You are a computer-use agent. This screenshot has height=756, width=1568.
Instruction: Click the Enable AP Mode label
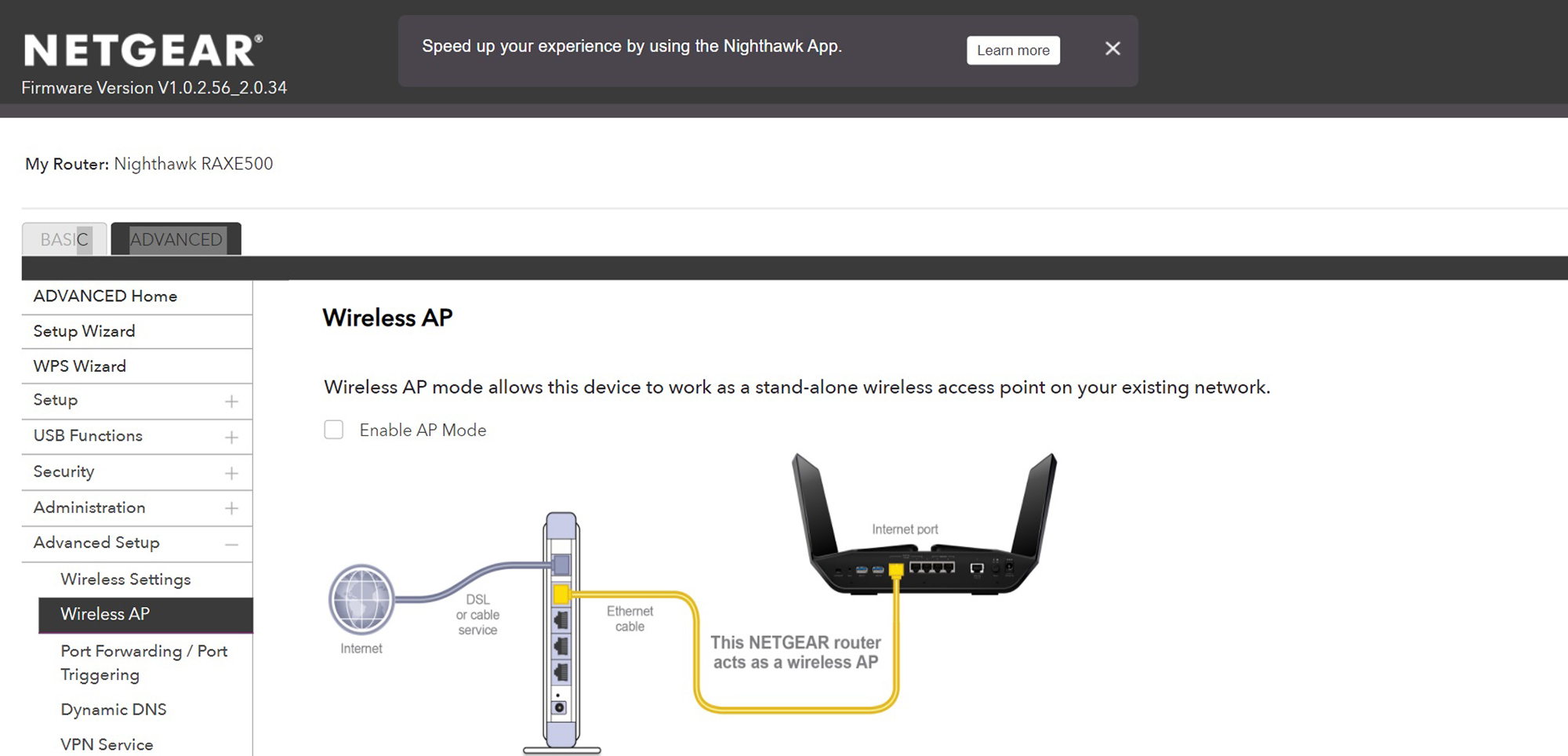pyautogui.click(x=423, y=430)
